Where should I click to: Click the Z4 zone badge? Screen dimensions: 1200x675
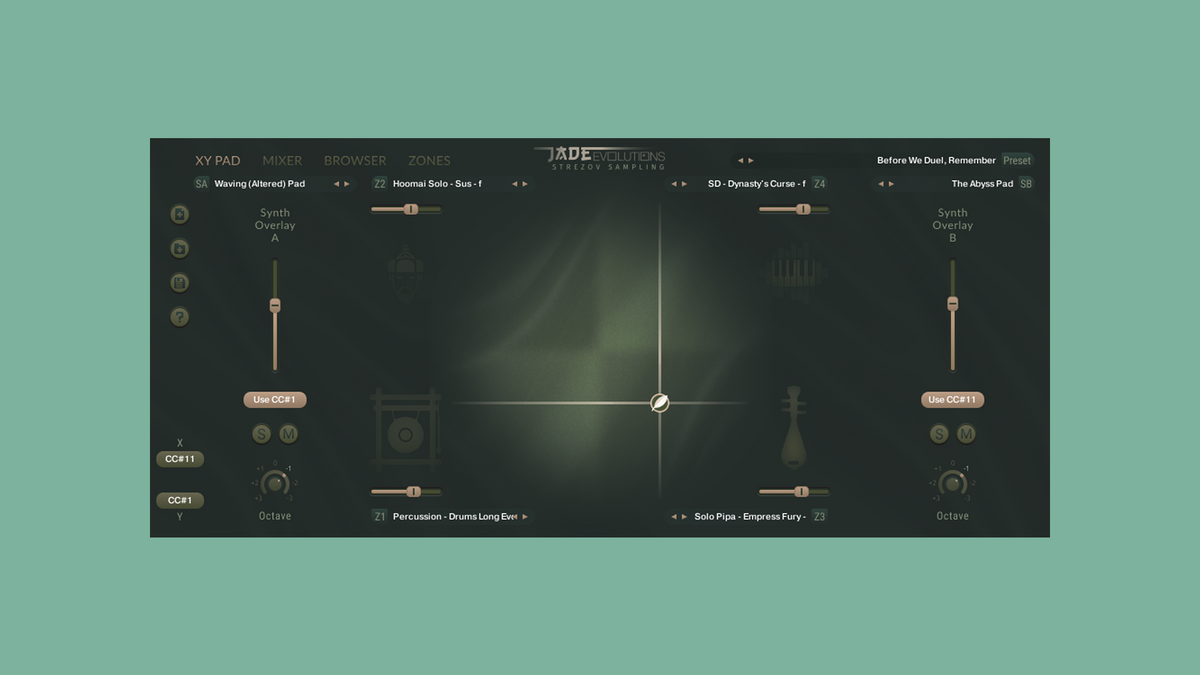820,184
